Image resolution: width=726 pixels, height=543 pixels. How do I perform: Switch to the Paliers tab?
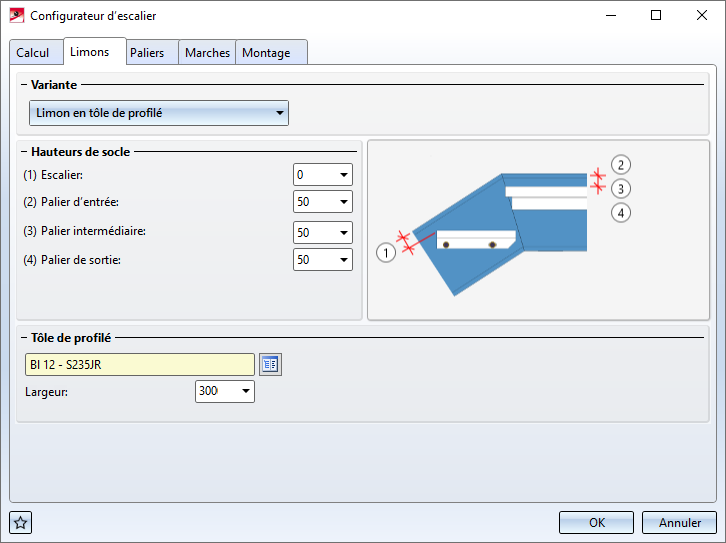147,53
